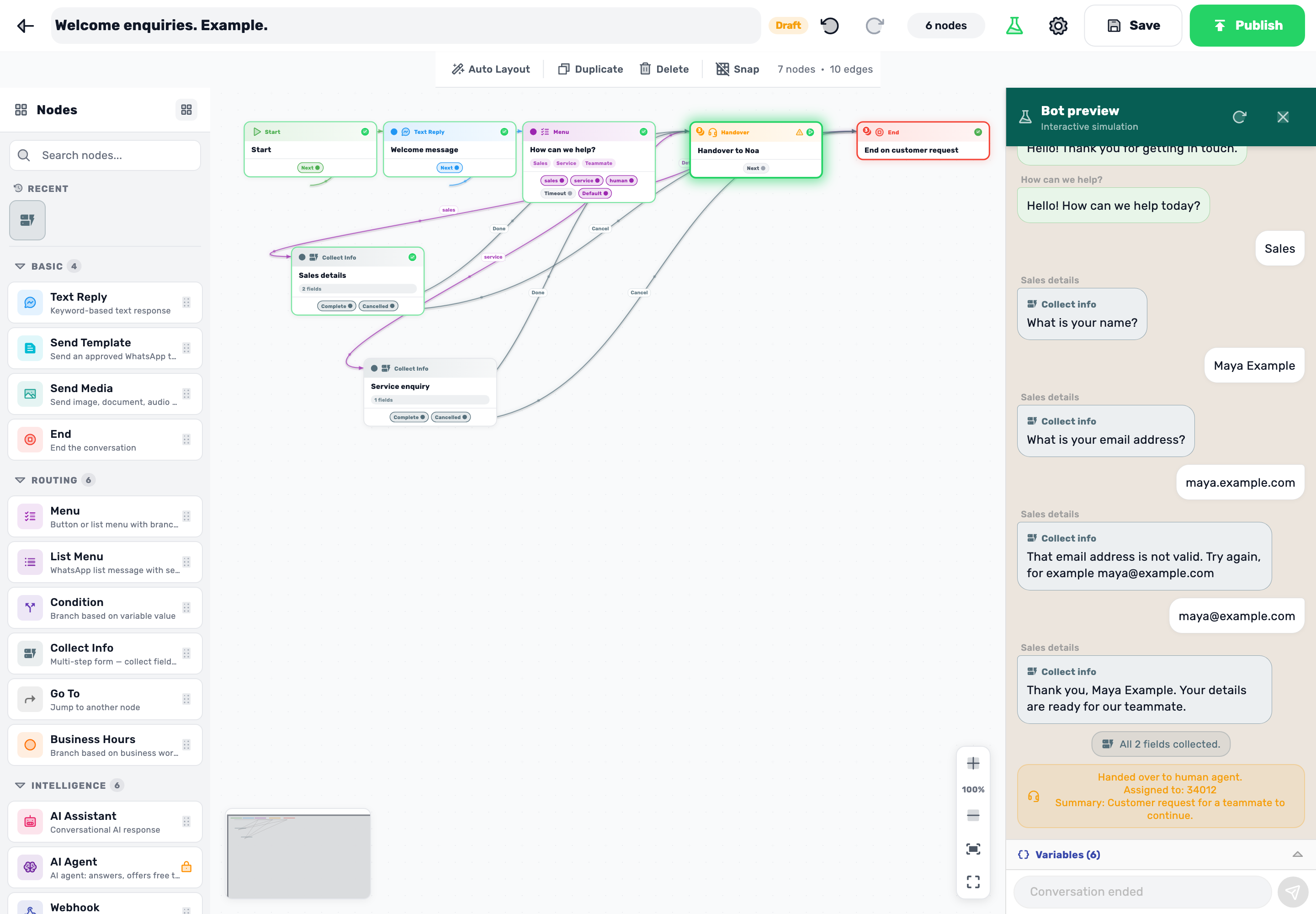
Task: Click the Text Reply drag handle
Action: click(x=186, y=303)
